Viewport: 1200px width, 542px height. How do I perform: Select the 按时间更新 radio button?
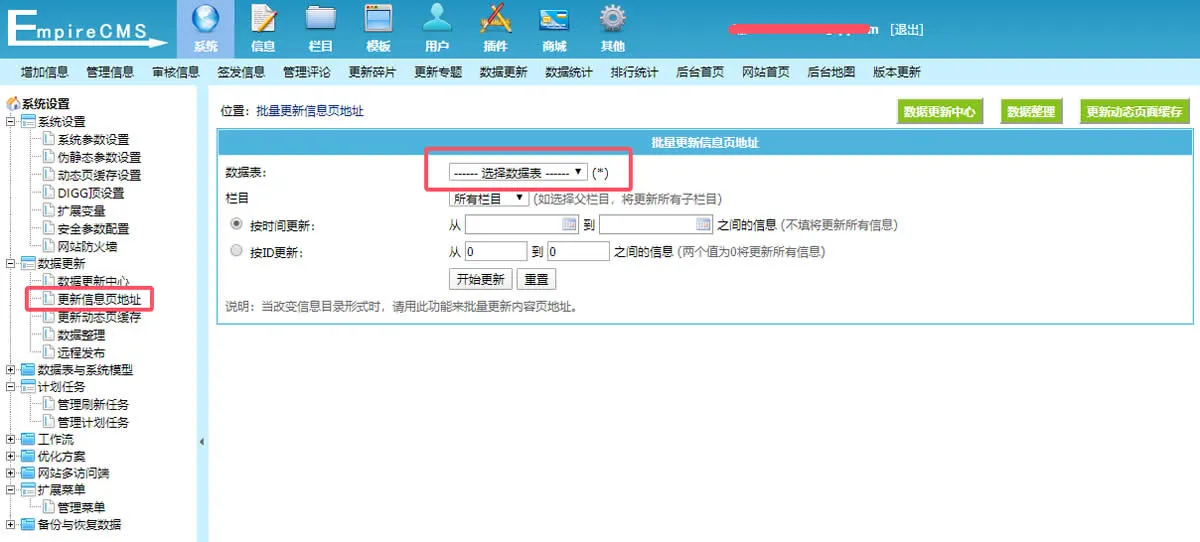pyautogui.click(x=237, y=225)
